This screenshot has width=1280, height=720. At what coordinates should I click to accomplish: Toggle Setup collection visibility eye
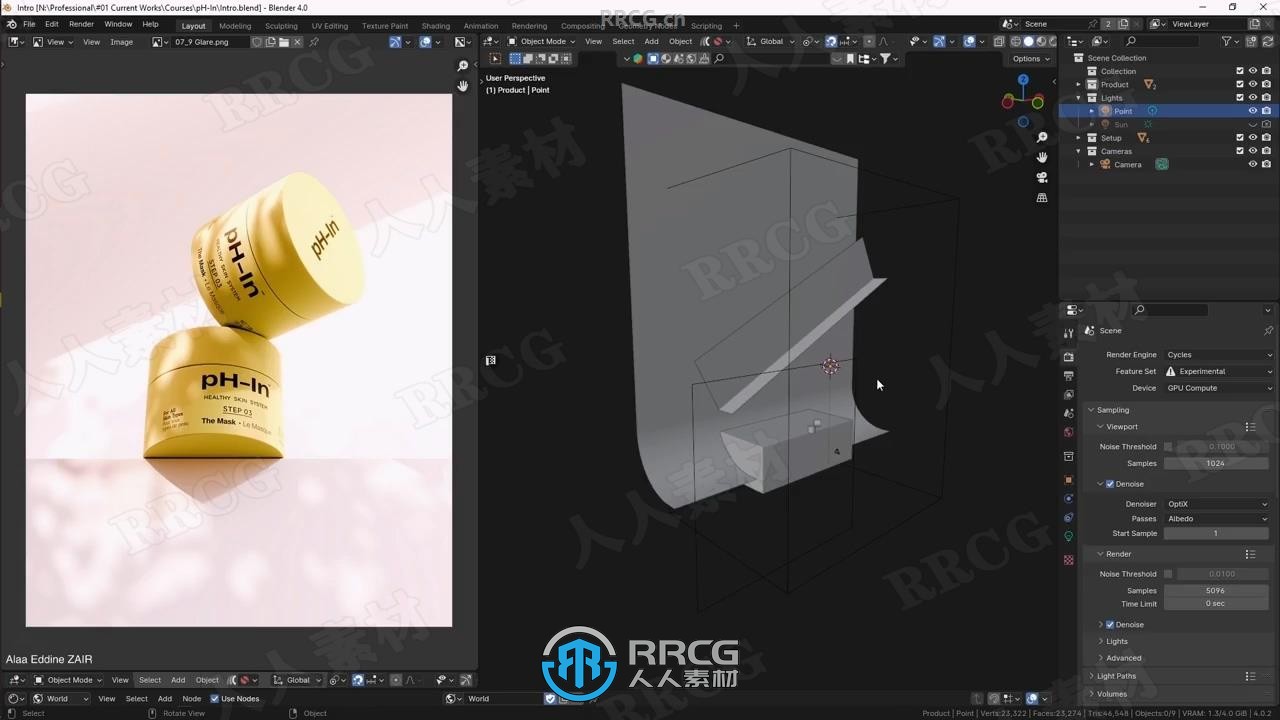[x=1253, y=138]
